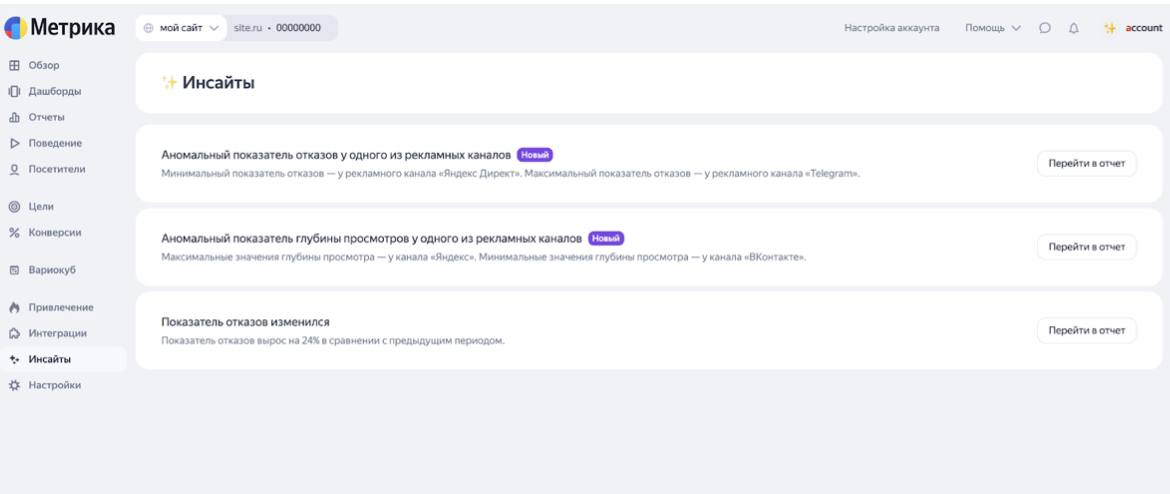Click the description mentioning «Яндекс Директ» and «Telegram»

click(510, 174)
